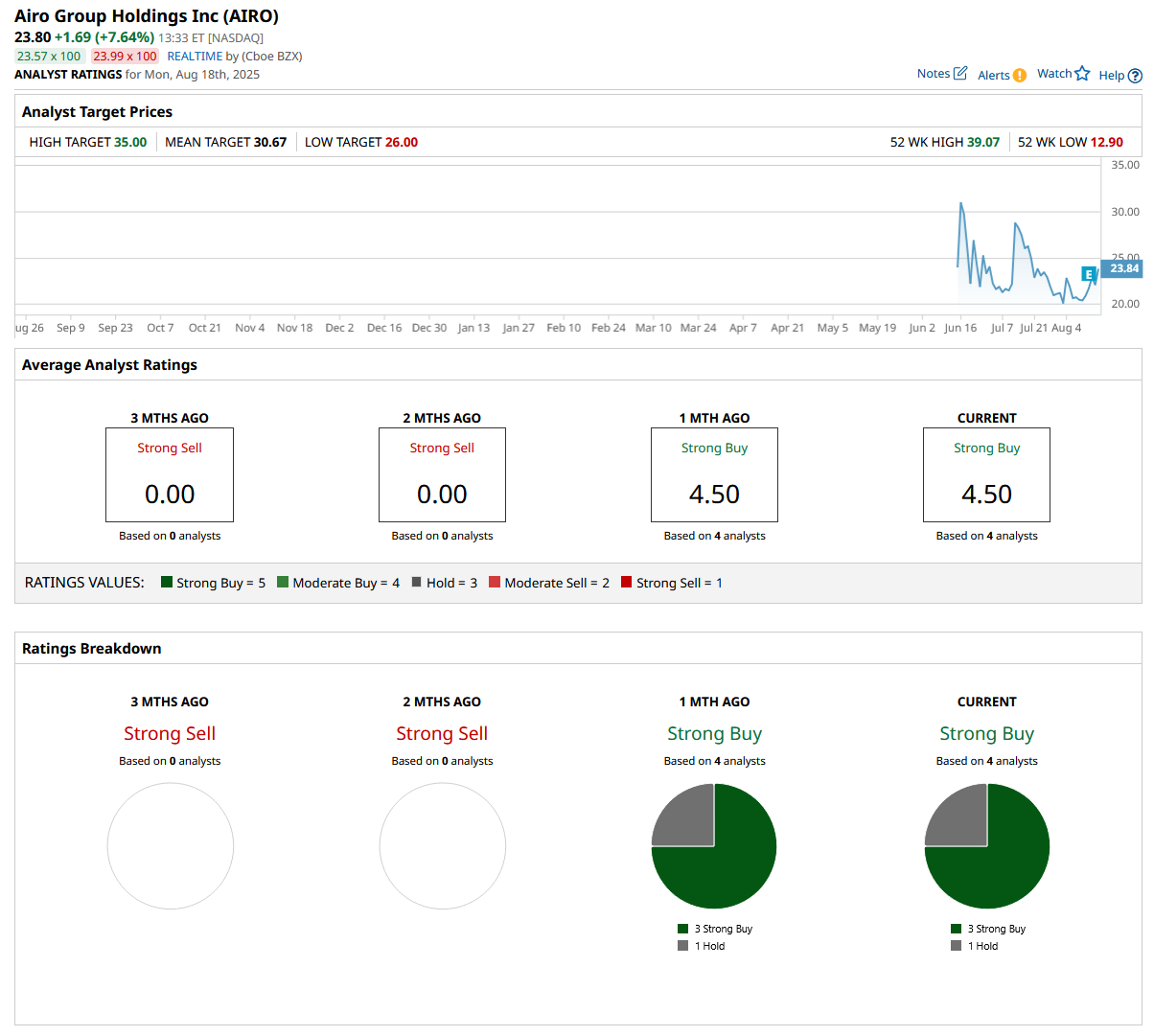The height and width of the screenshot is (1036, 1154).
Task: Click the Hold = 3 gray swatch
Action: (417, 582)
